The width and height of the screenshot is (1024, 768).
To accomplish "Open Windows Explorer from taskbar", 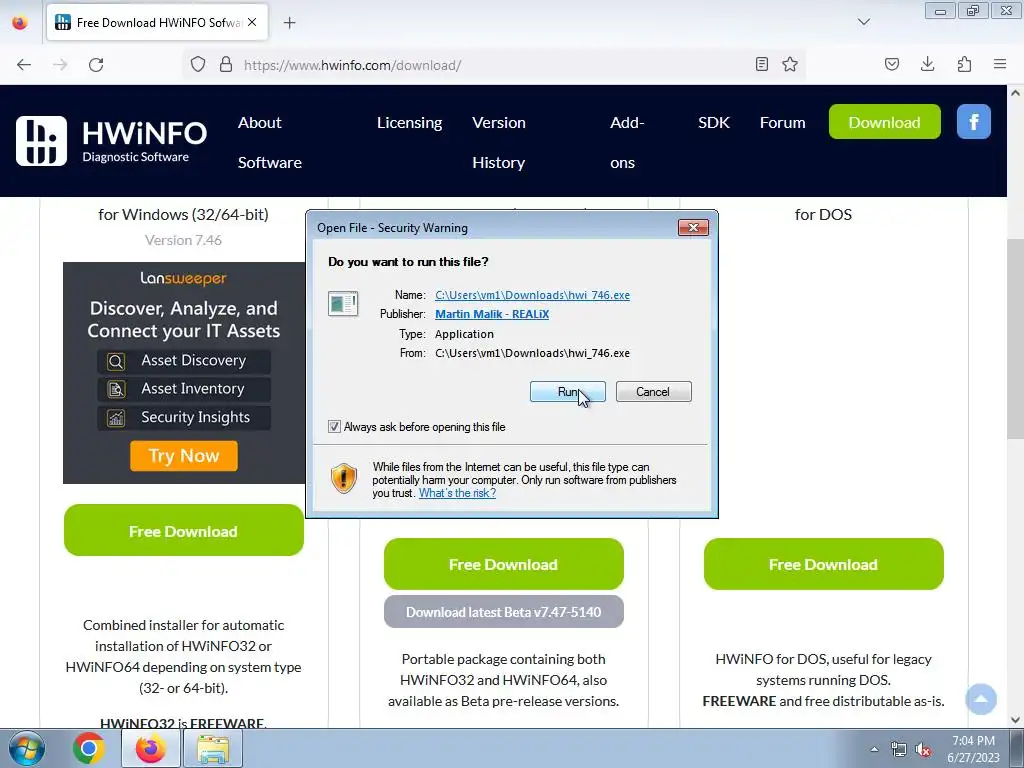I will (x=213, y=748).
